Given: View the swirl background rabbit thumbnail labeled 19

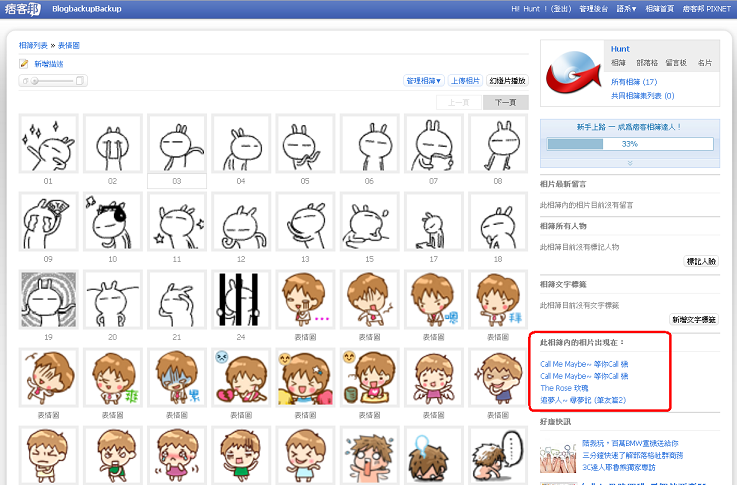Looking at the screenshot, I should click(x=48, y=299).
